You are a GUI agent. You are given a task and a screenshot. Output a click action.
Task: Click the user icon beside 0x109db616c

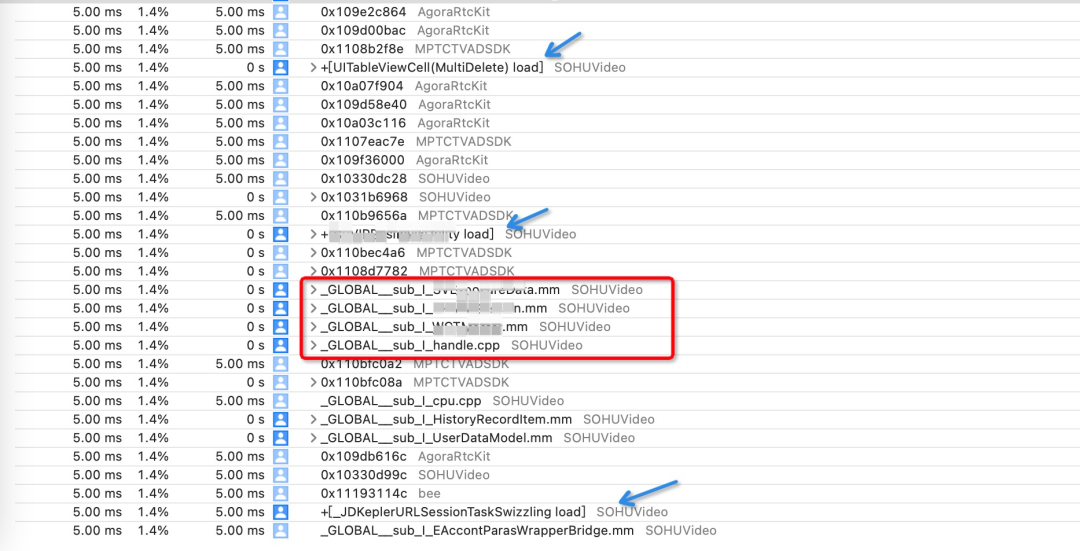pos(280,457)
